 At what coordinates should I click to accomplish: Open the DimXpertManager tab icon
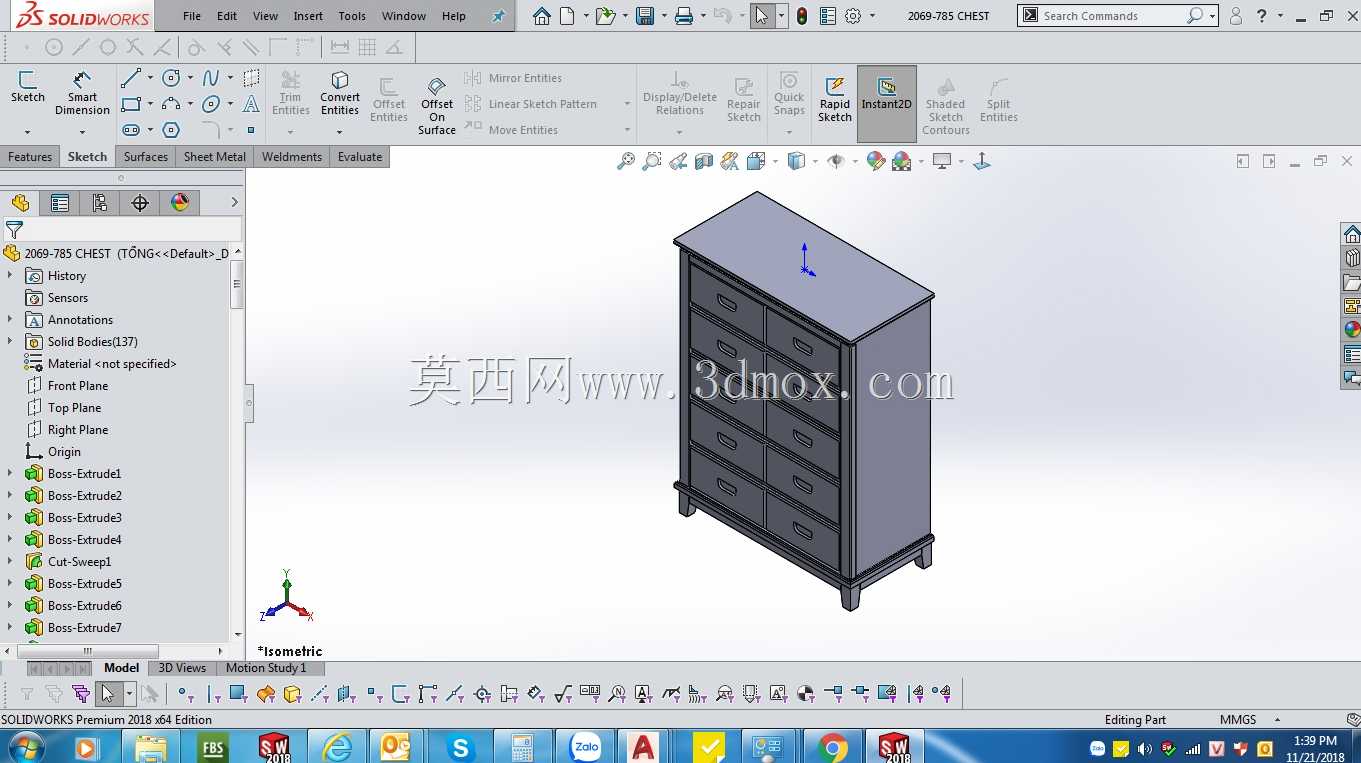click(140, 203)
